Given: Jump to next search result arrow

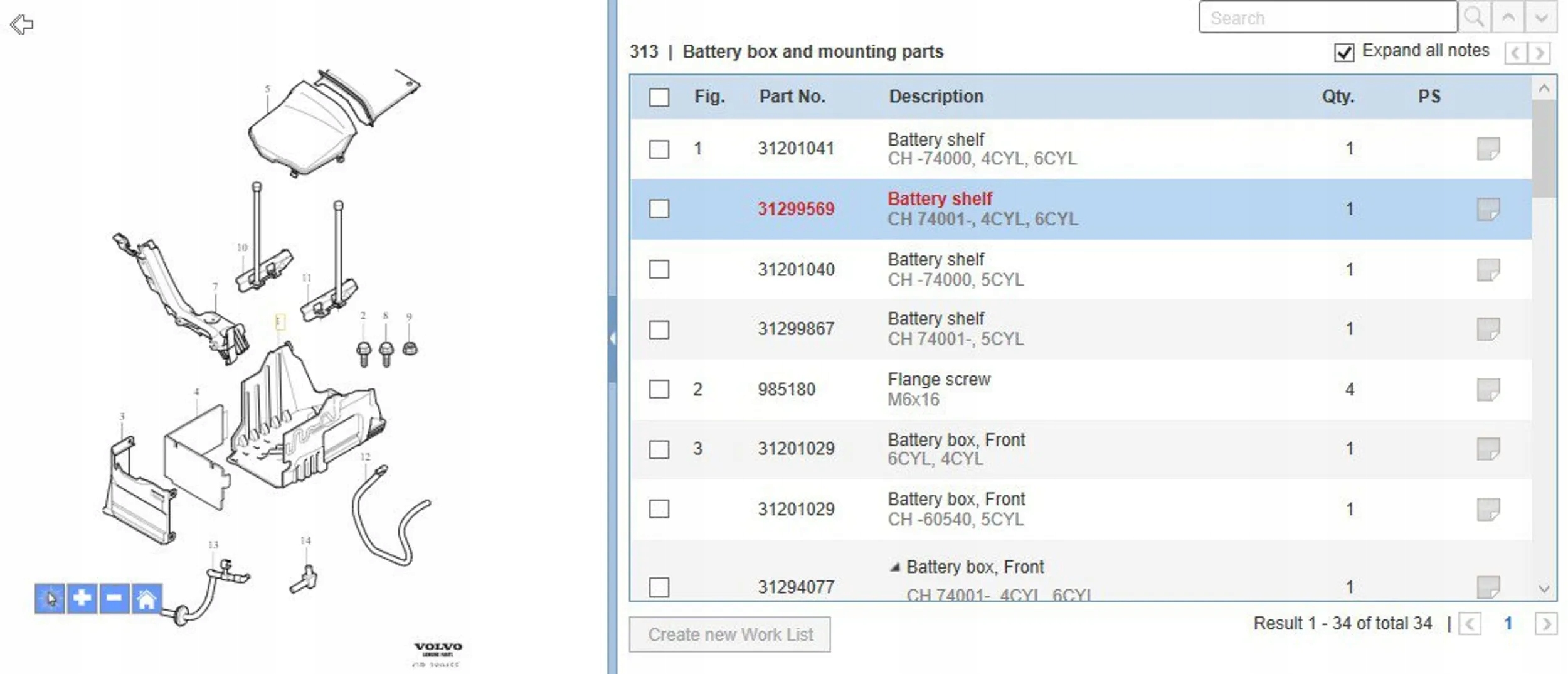Looking at the screenshot, I should click(x=1541, y=18).
